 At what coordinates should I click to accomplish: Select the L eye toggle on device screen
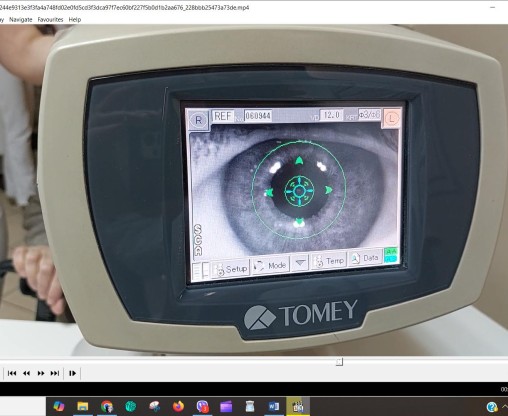[x=392, y=118]
